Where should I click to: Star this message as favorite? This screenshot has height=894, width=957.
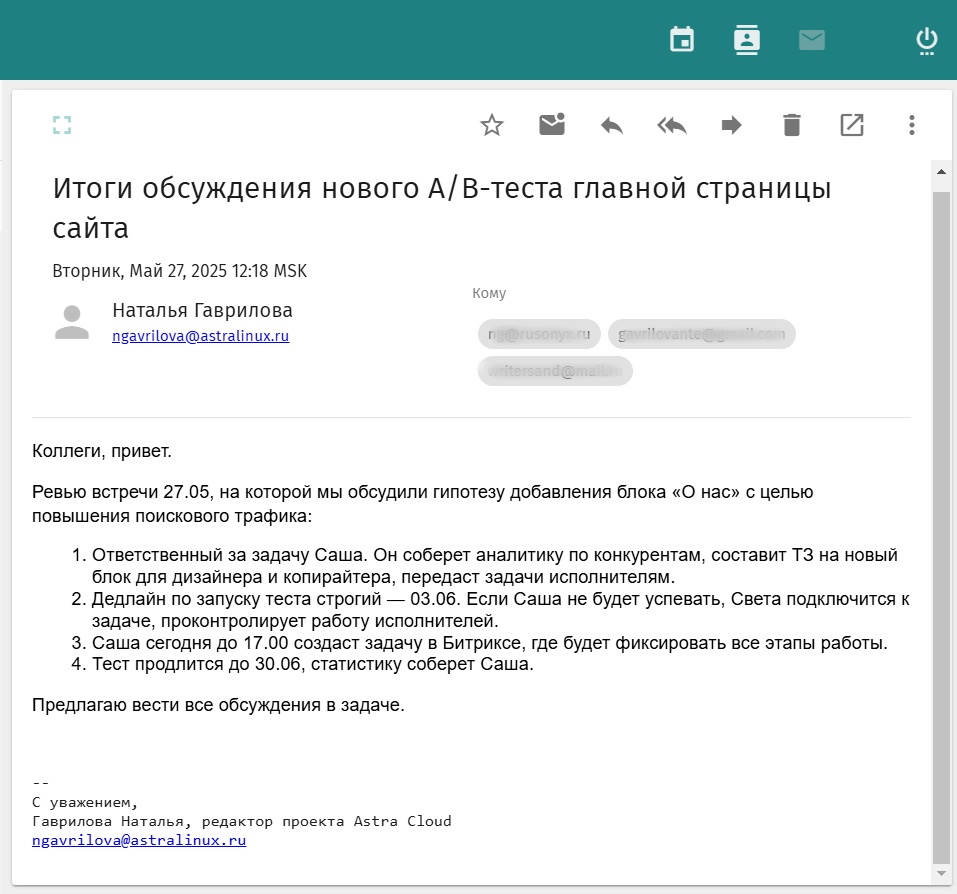(491, 125)
